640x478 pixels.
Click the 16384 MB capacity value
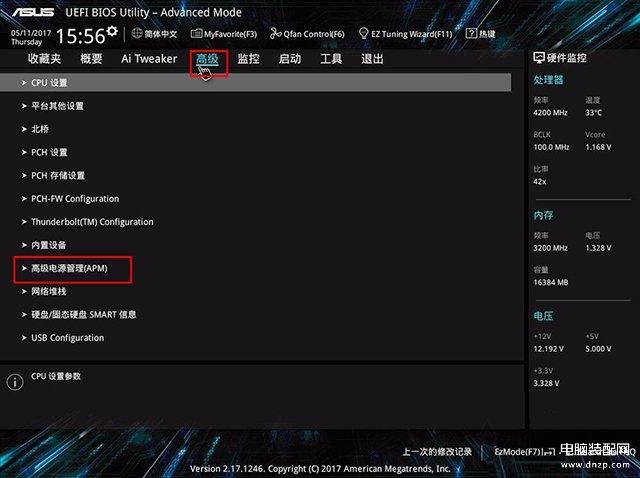click(x=551, y=282)
